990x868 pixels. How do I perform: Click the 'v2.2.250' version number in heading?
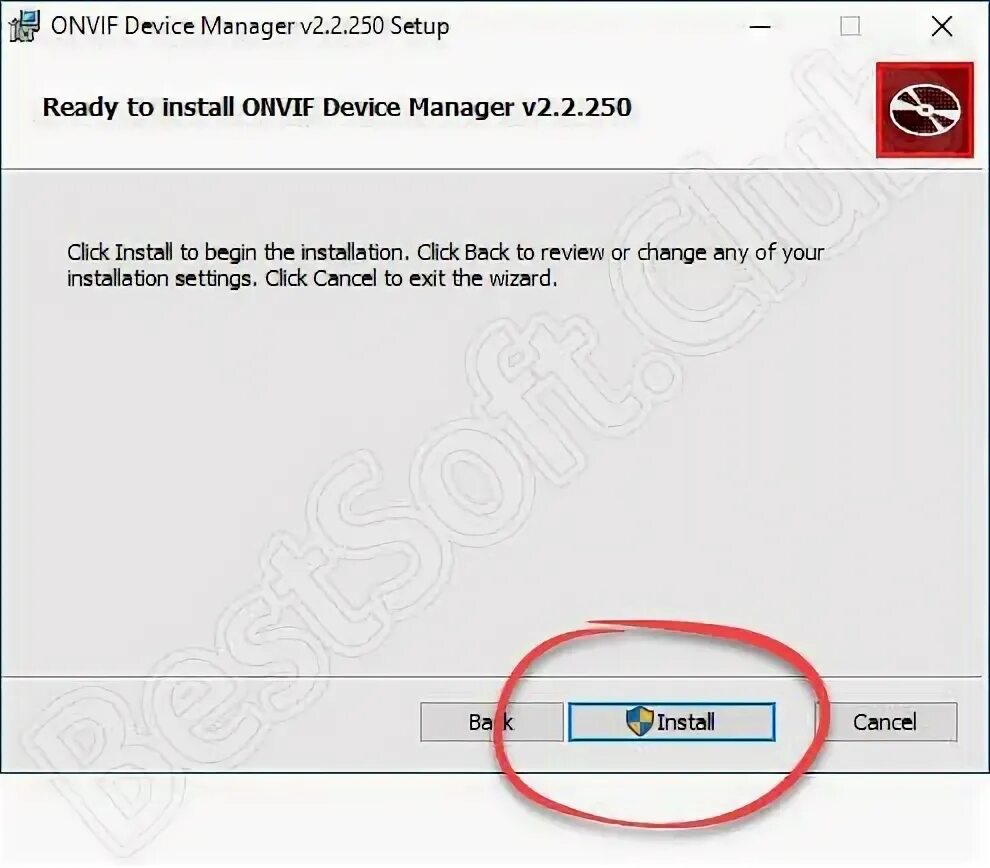coord(576,107)
